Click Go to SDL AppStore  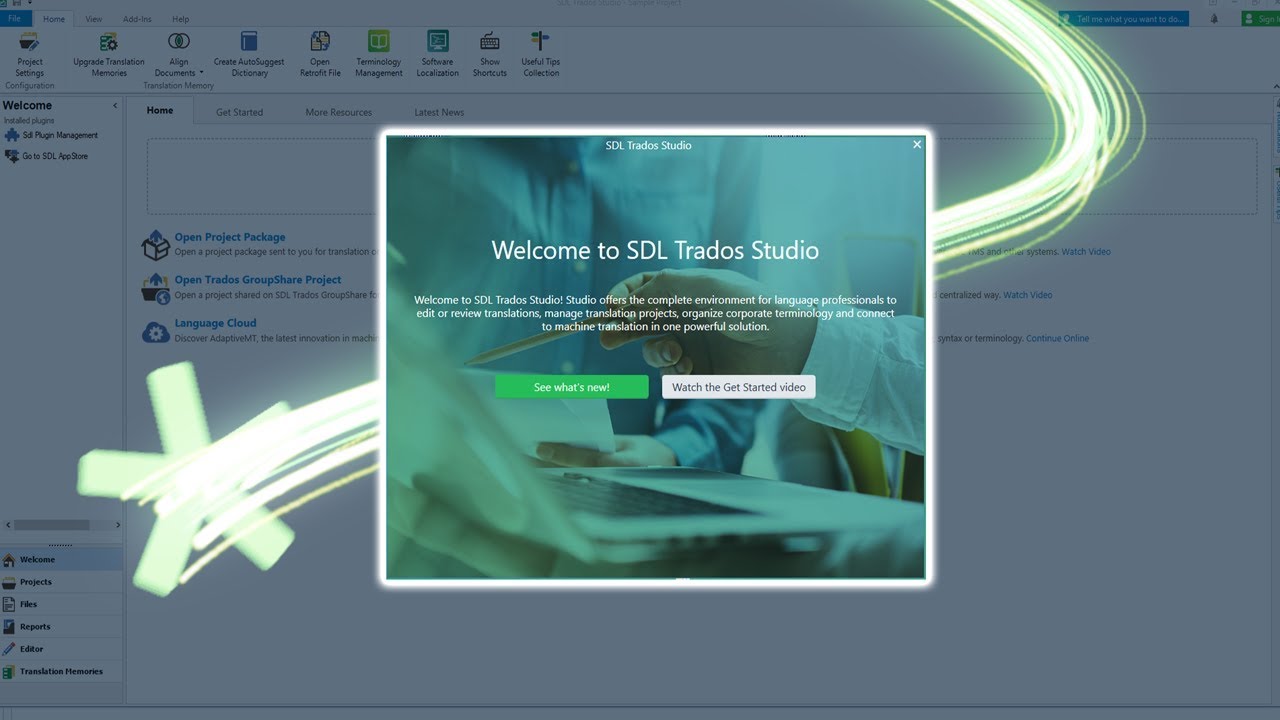coord(46,156)
